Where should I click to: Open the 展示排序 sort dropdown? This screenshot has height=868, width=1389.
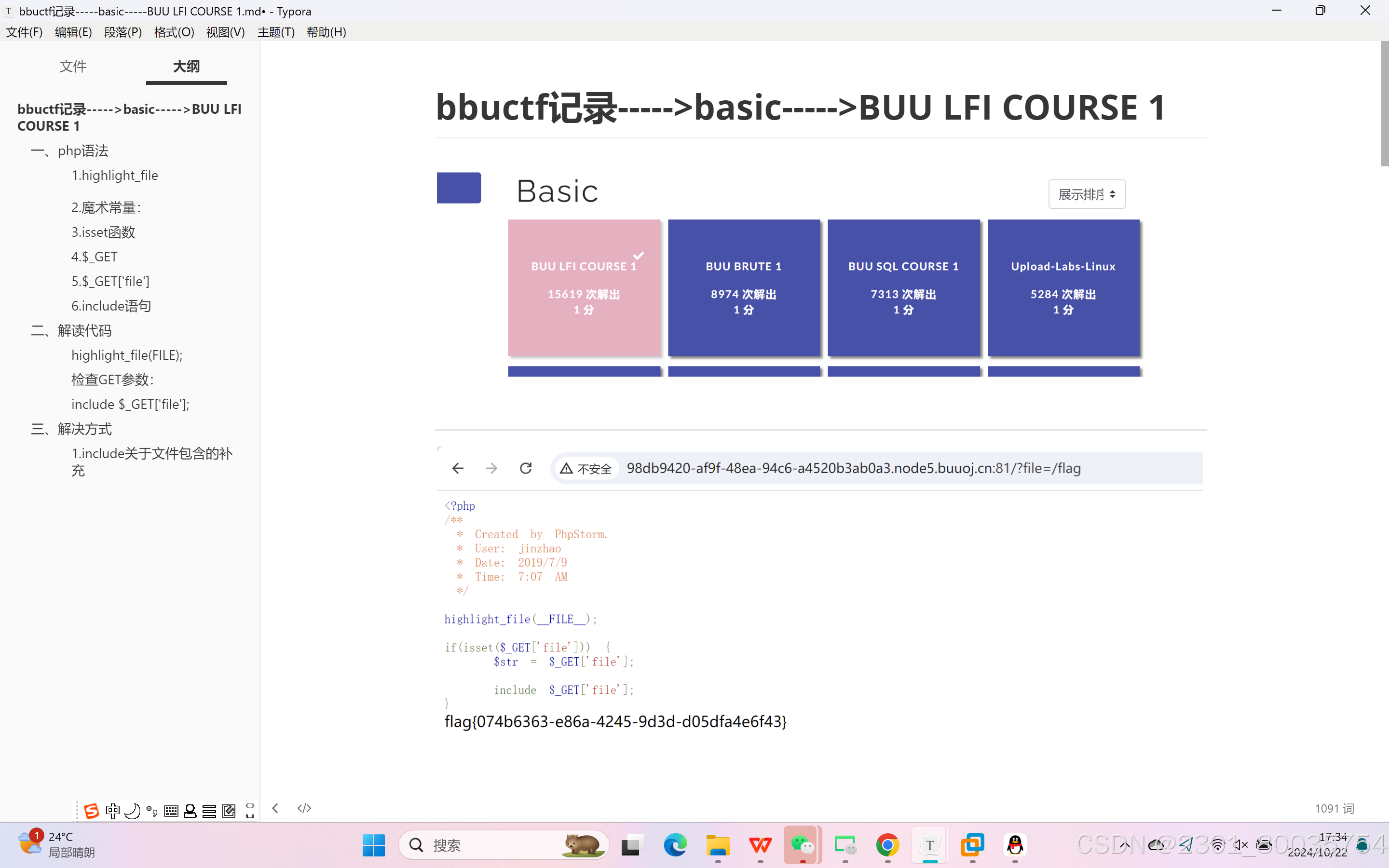tap(1087, 194)
